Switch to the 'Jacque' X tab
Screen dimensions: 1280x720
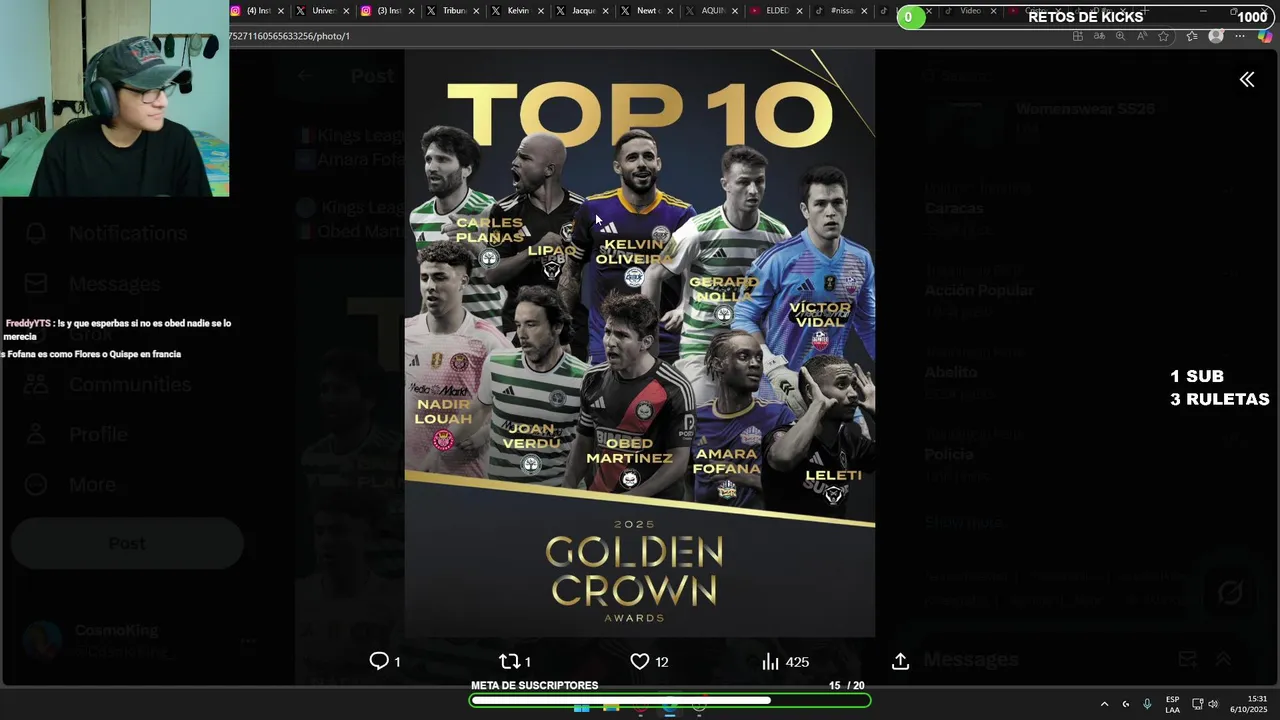point(583,11)
